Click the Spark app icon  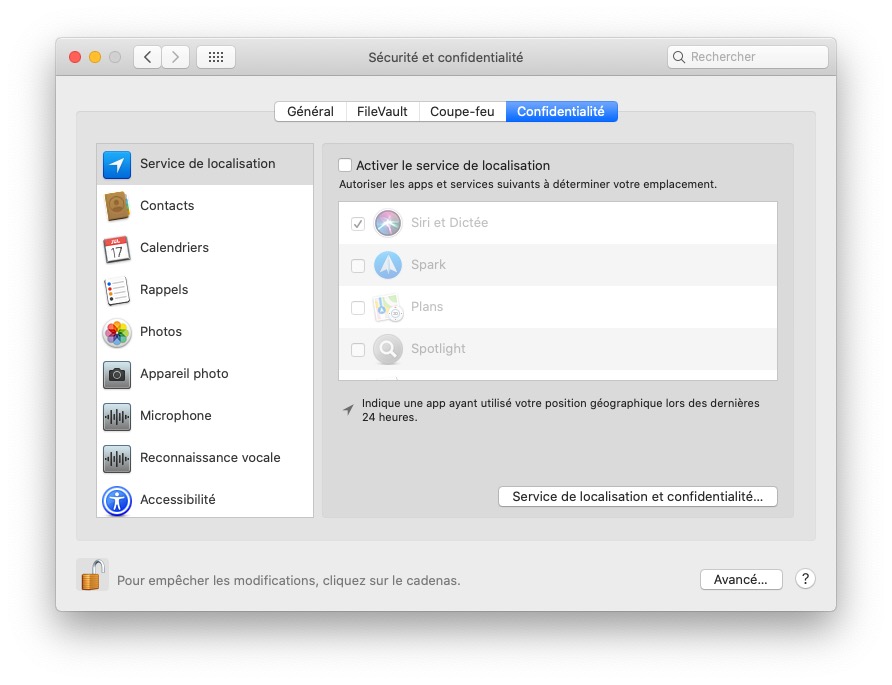tap(388, 265)
